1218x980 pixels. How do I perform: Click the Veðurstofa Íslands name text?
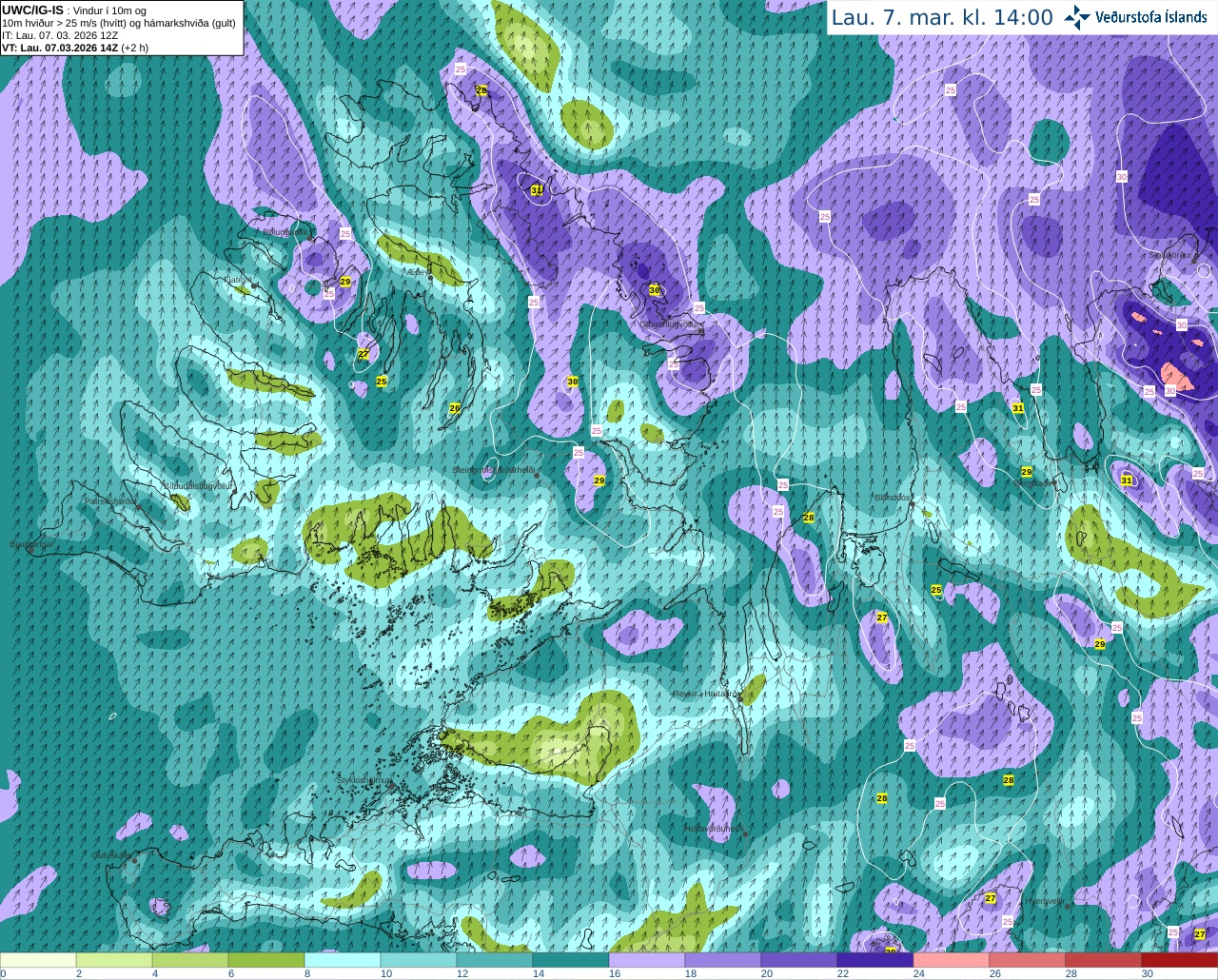pos(1150,17)
